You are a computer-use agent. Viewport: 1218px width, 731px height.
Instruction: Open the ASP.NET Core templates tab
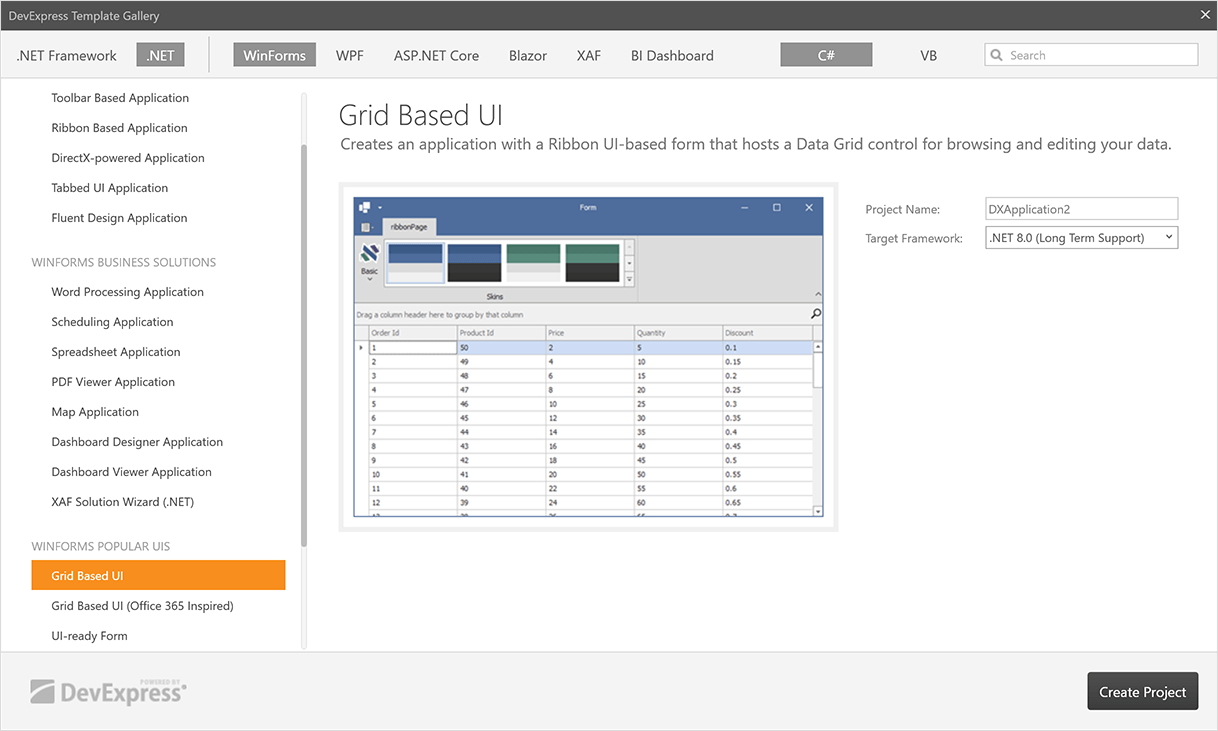[x=436, y=55]
